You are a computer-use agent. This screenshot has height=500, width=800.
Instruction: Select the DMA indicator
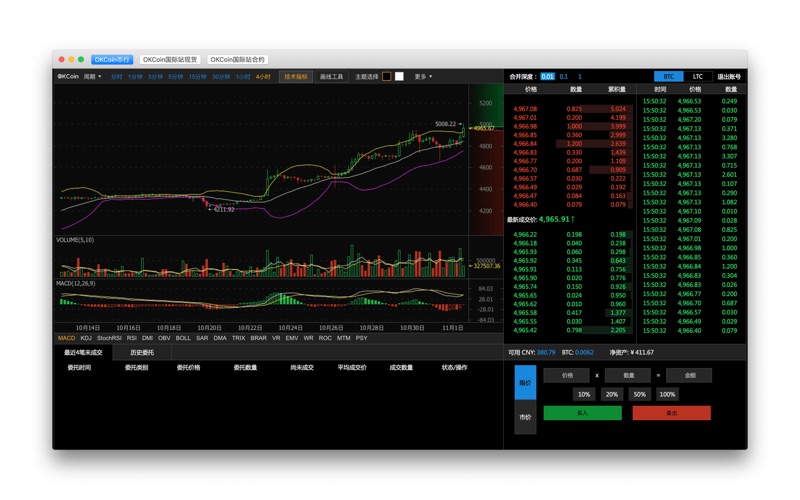[x=220, y=338]
